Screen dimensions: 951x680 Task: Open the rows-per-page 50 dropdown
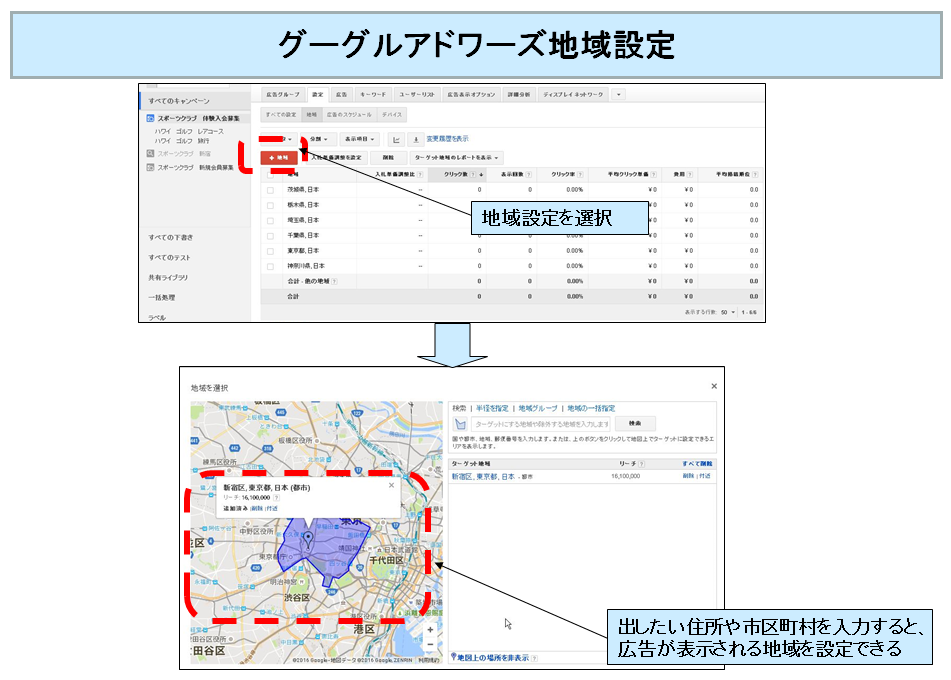pyautogui.click(x=727, y=312)
